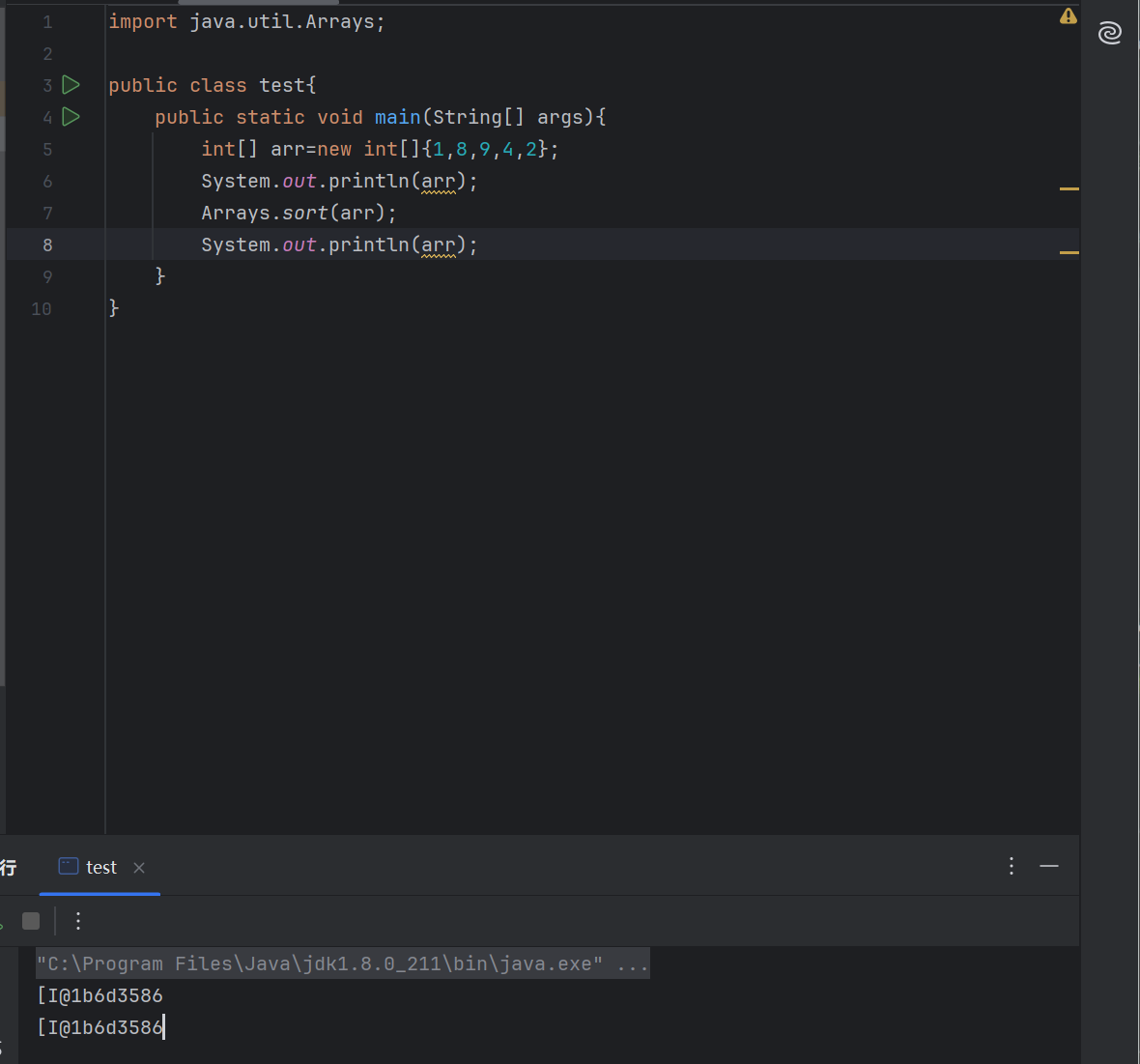Open the AI assistant spiral icon in sidebar
Screen dimensions: 1140x1064
click(1110, 34)
